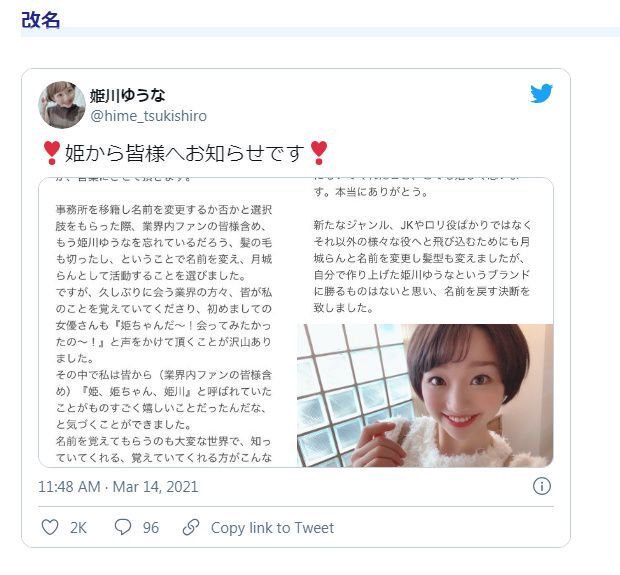The height and width of the screenshot is (575, 620).
Task: Open the selfie photo of the short-haired woman
Action: coord(425,395)
